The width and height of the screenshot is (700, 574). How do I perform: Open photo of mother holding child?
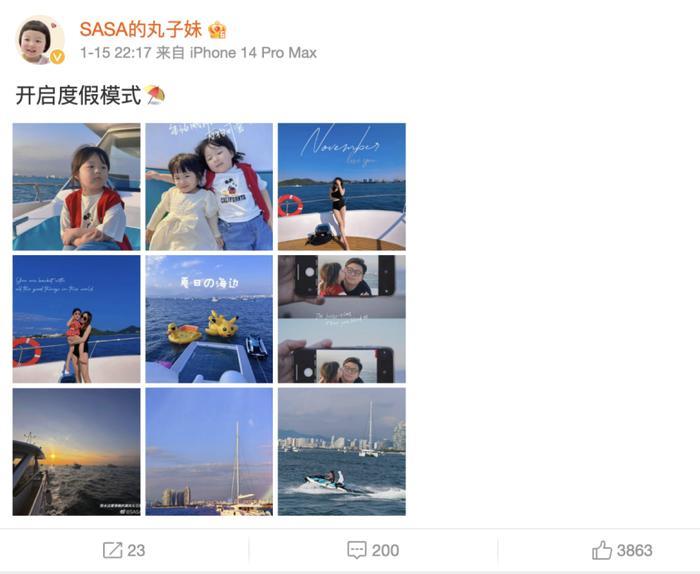pos(76,319)
